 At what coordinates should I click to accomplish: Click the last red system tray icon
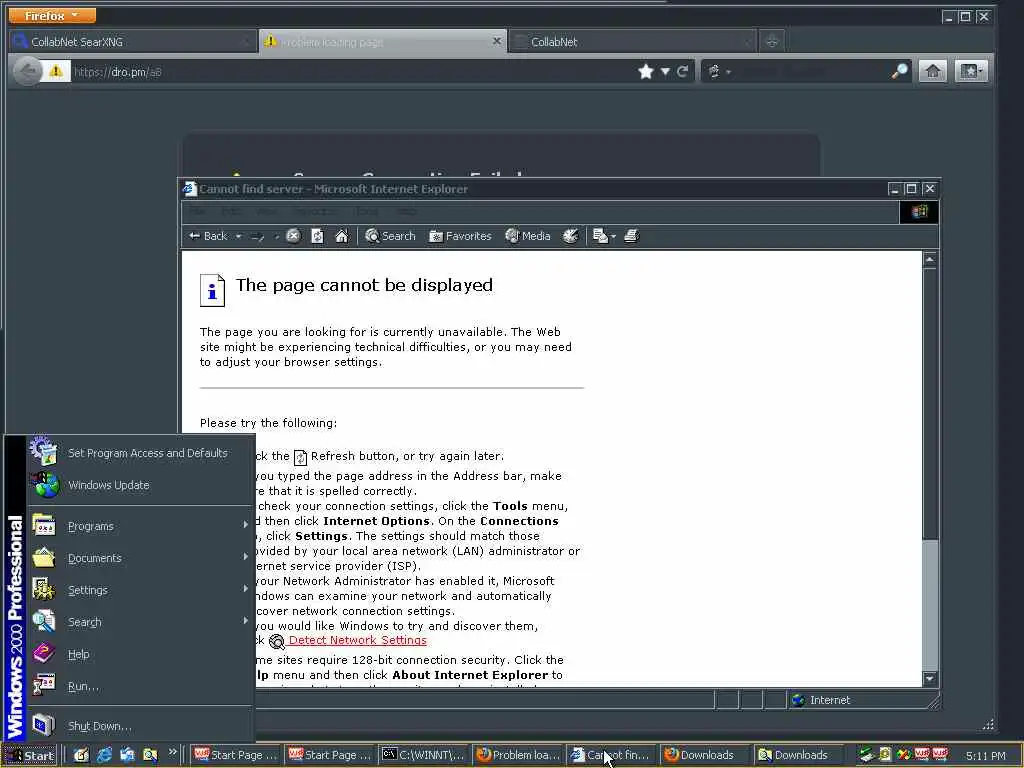pyautogui.click(x=940, y=755)
